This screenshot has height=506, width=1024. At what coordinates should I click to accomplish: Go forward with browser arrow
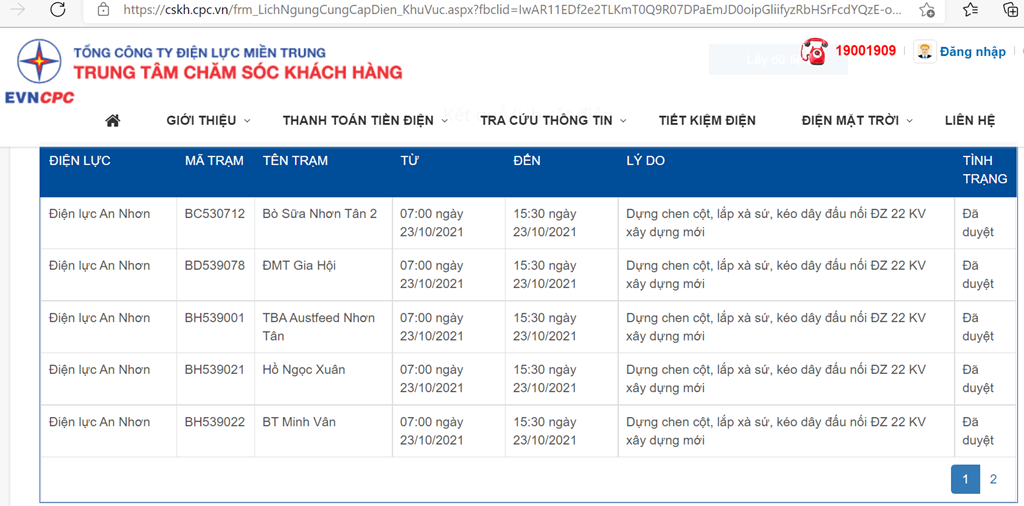(x=18, y=10)
